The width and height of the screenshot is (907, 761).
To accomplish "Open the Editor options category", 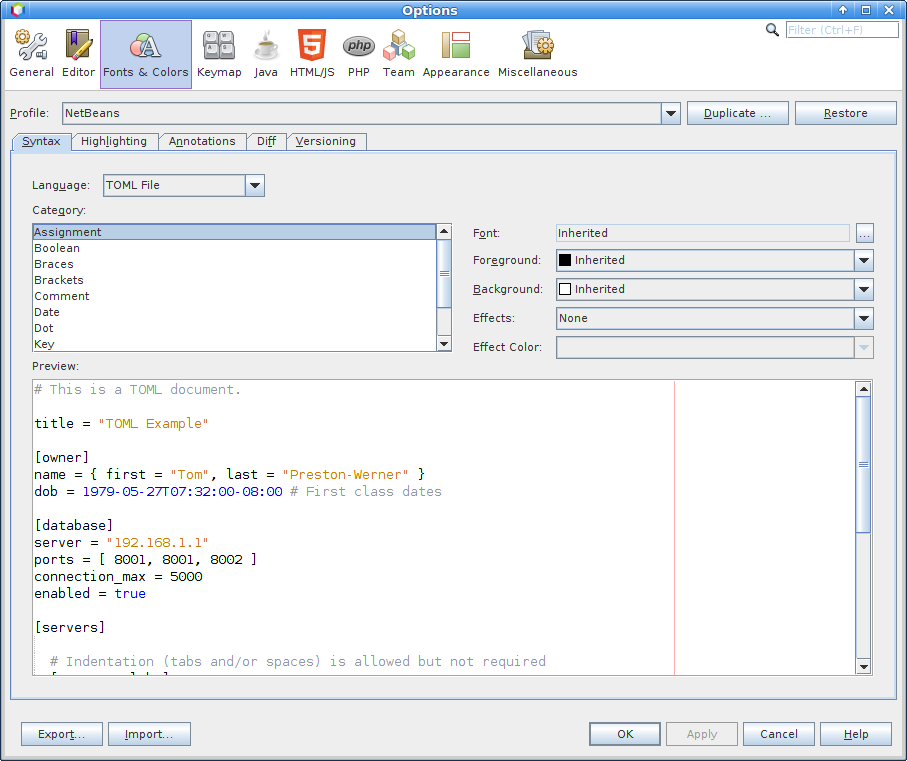I will [x=78, y=54].
